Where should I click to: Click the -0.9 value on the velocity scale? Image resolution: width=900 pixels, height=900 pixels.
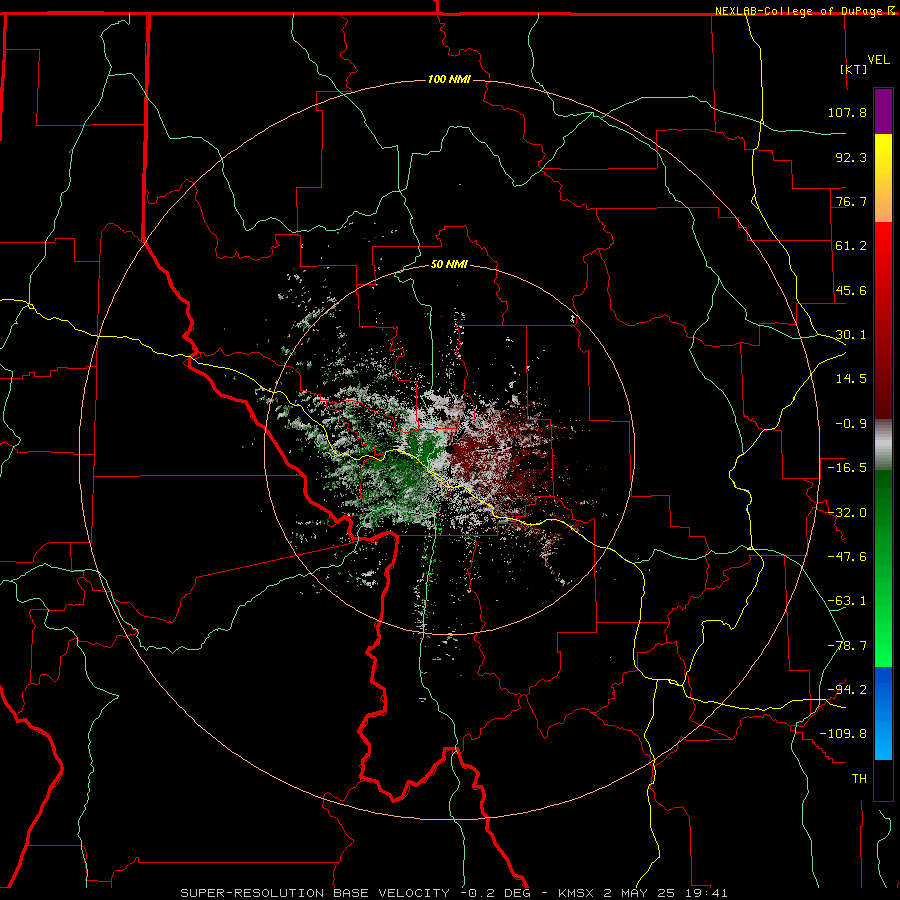[x=851, y=424]
